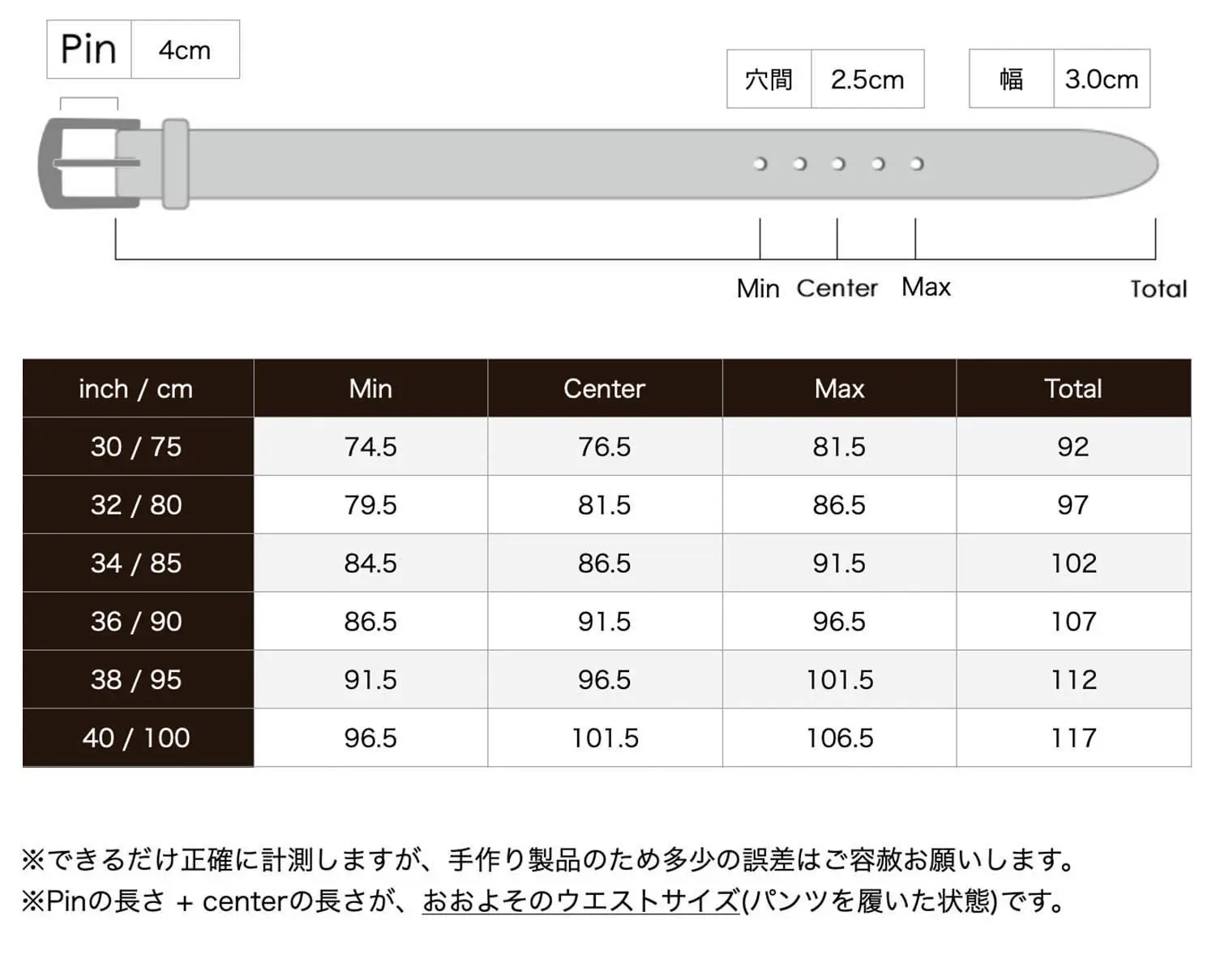Viewport: 1216px width, 980px height.
Task: Click the Total label under the belt diagram
Action: 1158,289
